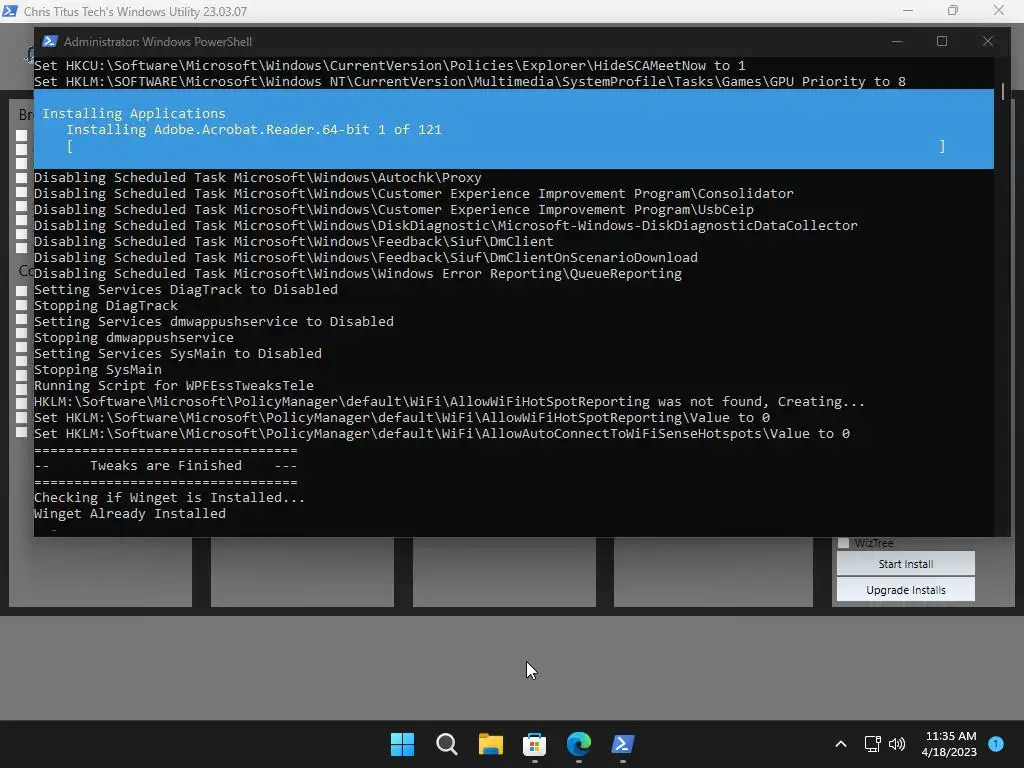Open taskbar Search
The height and width of the screenshot is (768, 1024).
pyautogui.click(x=447, y=744)
